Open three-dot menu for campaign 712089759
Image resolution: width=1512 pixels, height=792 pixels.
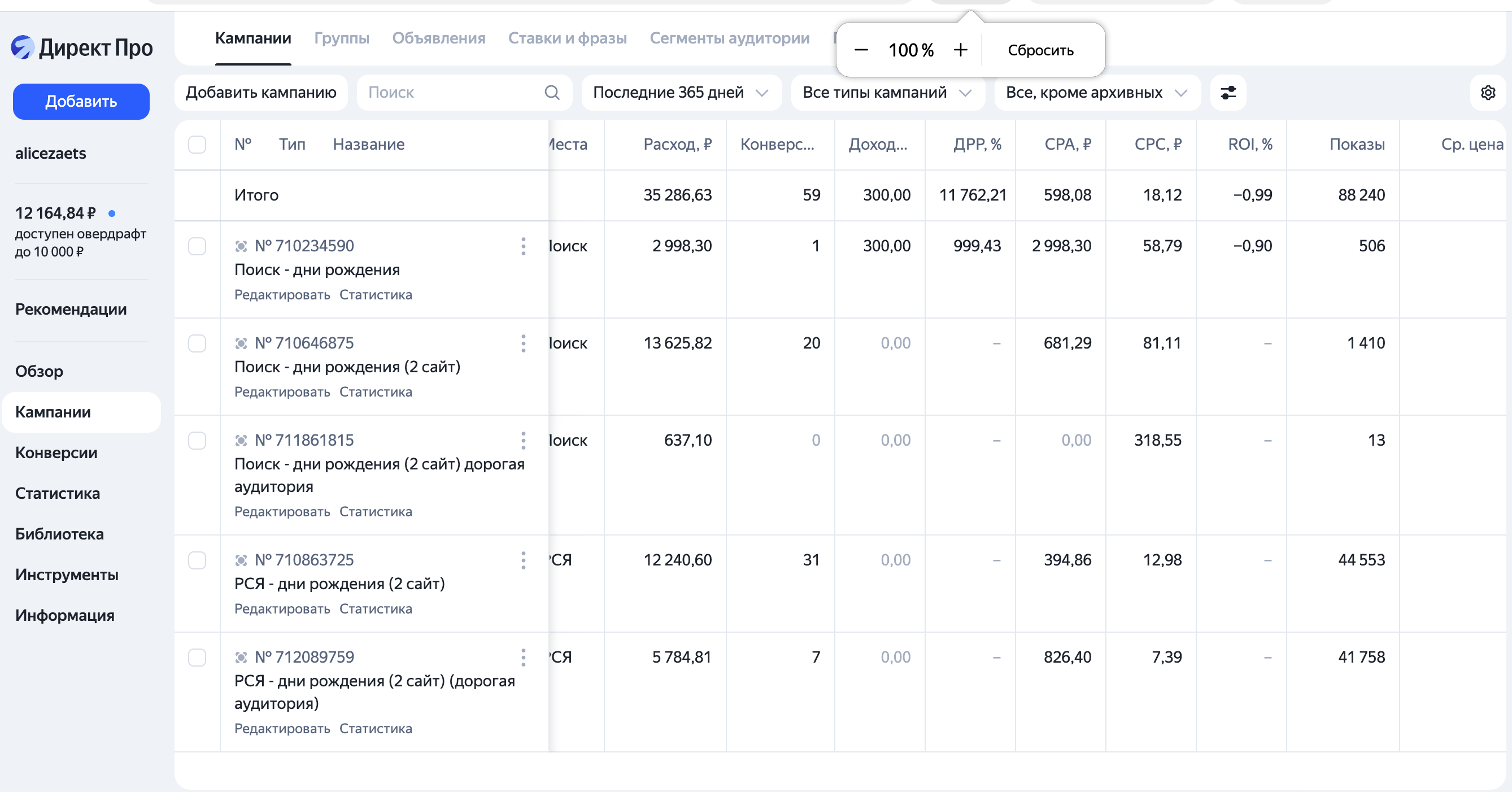coord(523,657)
